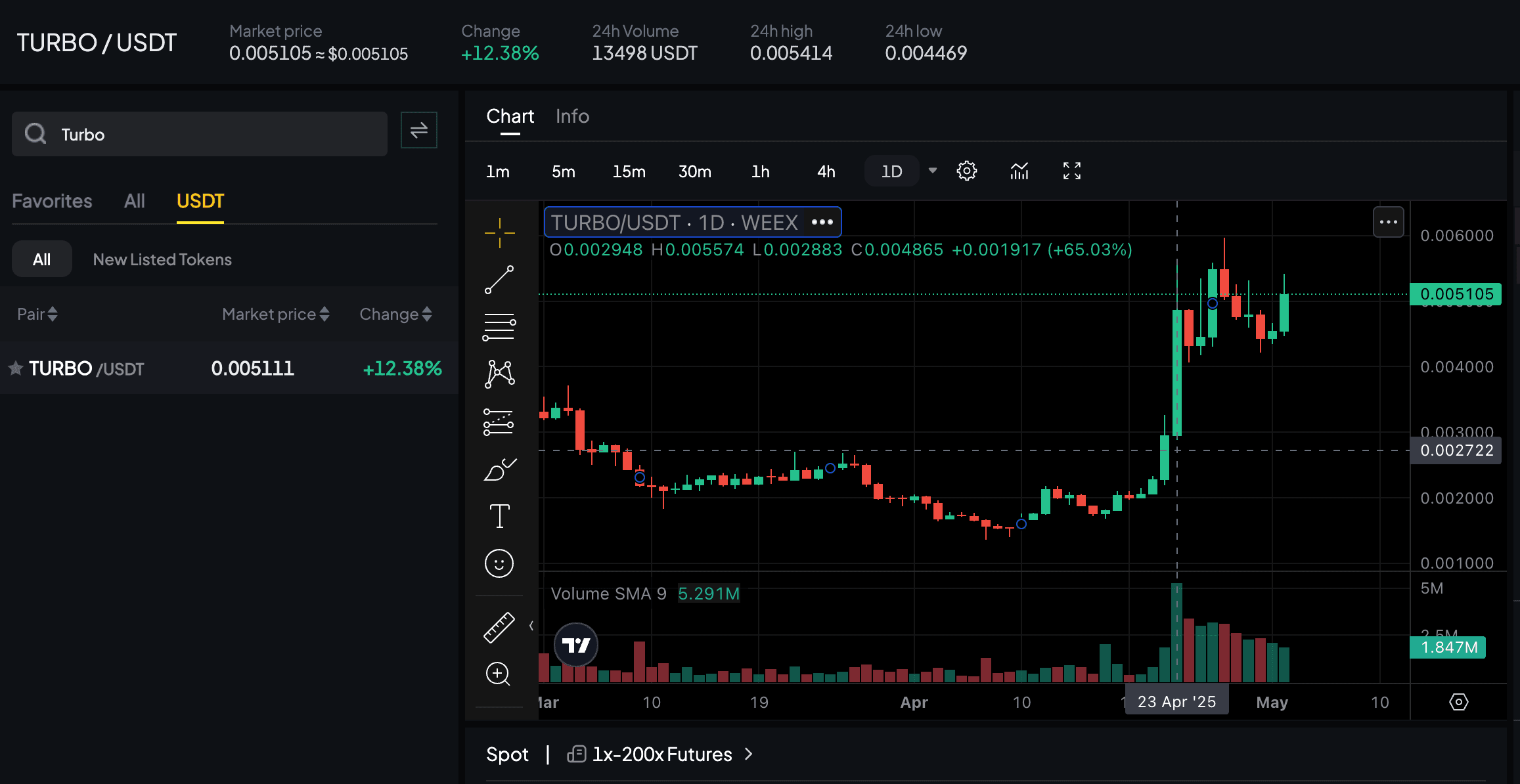Select the text annotation tool
The width and height of the screenshot is (1520, 784).
499,516
